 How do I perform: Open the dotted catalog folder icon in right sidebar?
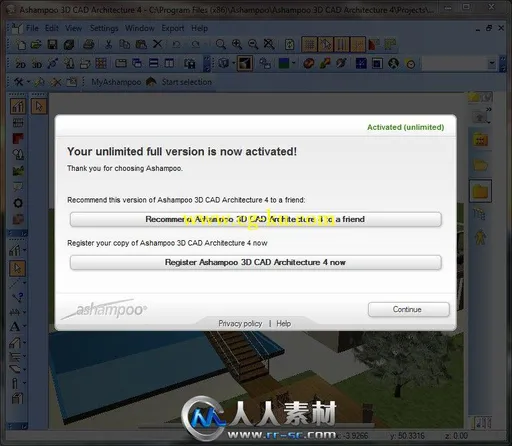tap(480, 140)
